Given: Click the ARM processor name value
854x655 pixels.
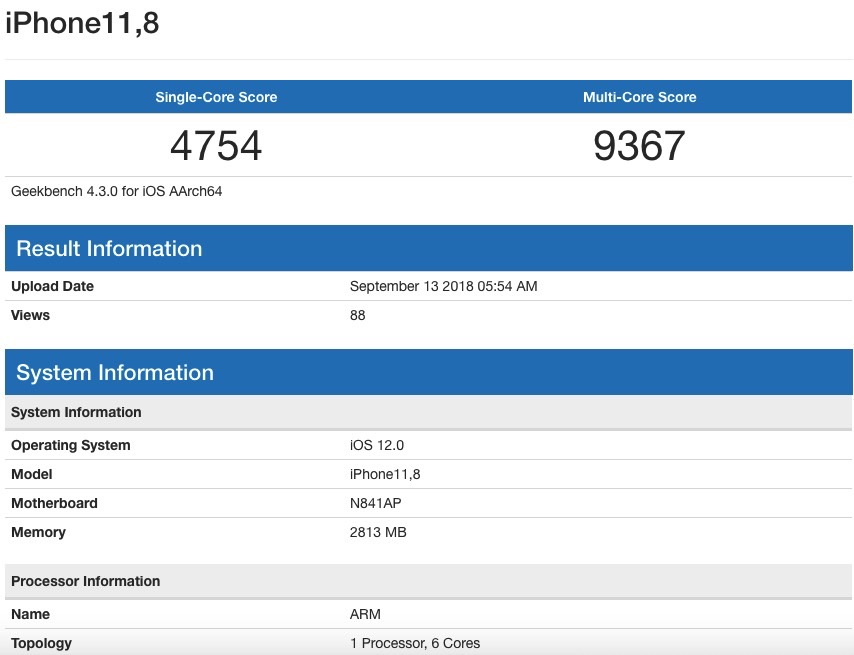Looking at the screenshot, I should (x=365, y=614).
